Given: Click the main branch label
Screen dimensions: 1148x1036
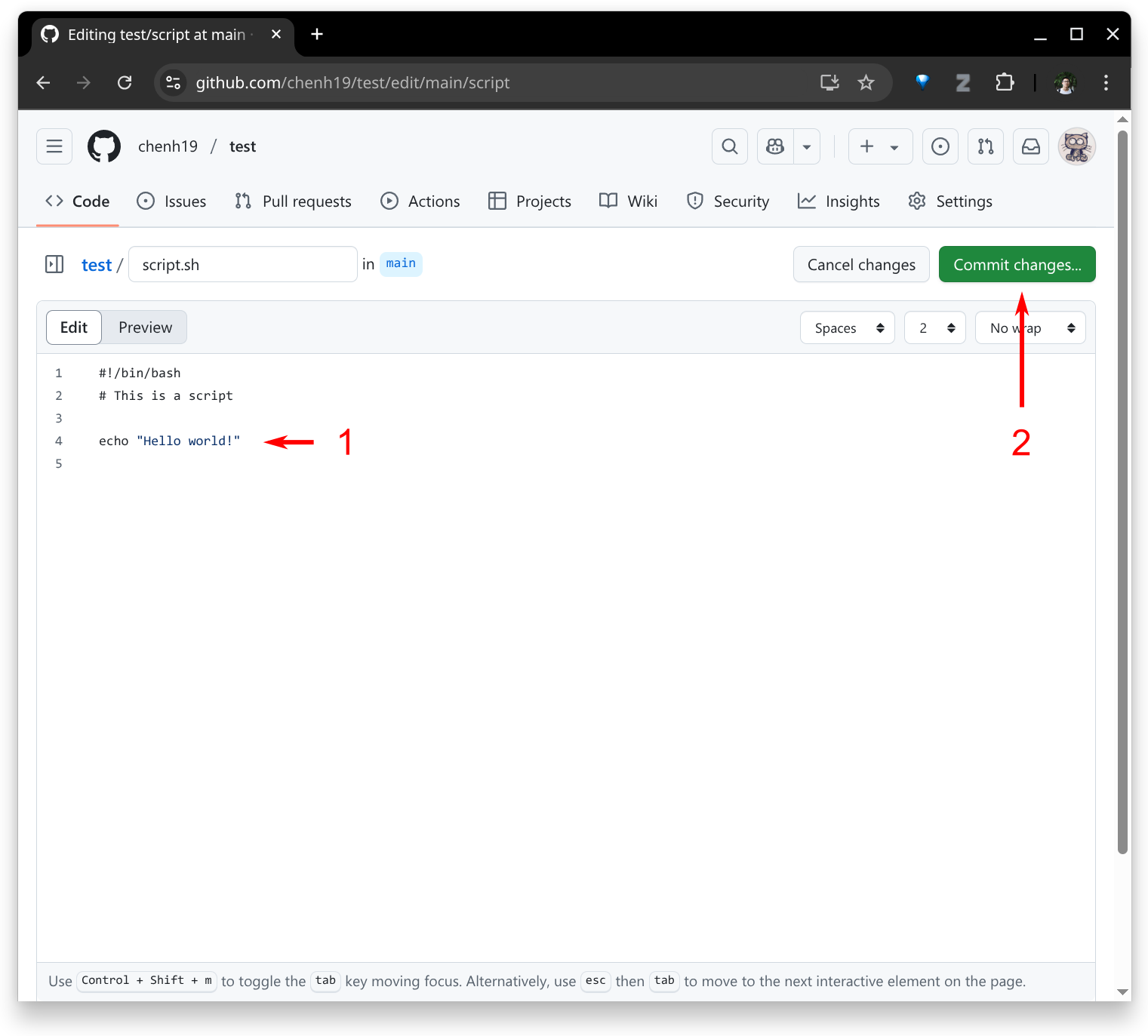Looking at the screenshot, I should [401, 263].
